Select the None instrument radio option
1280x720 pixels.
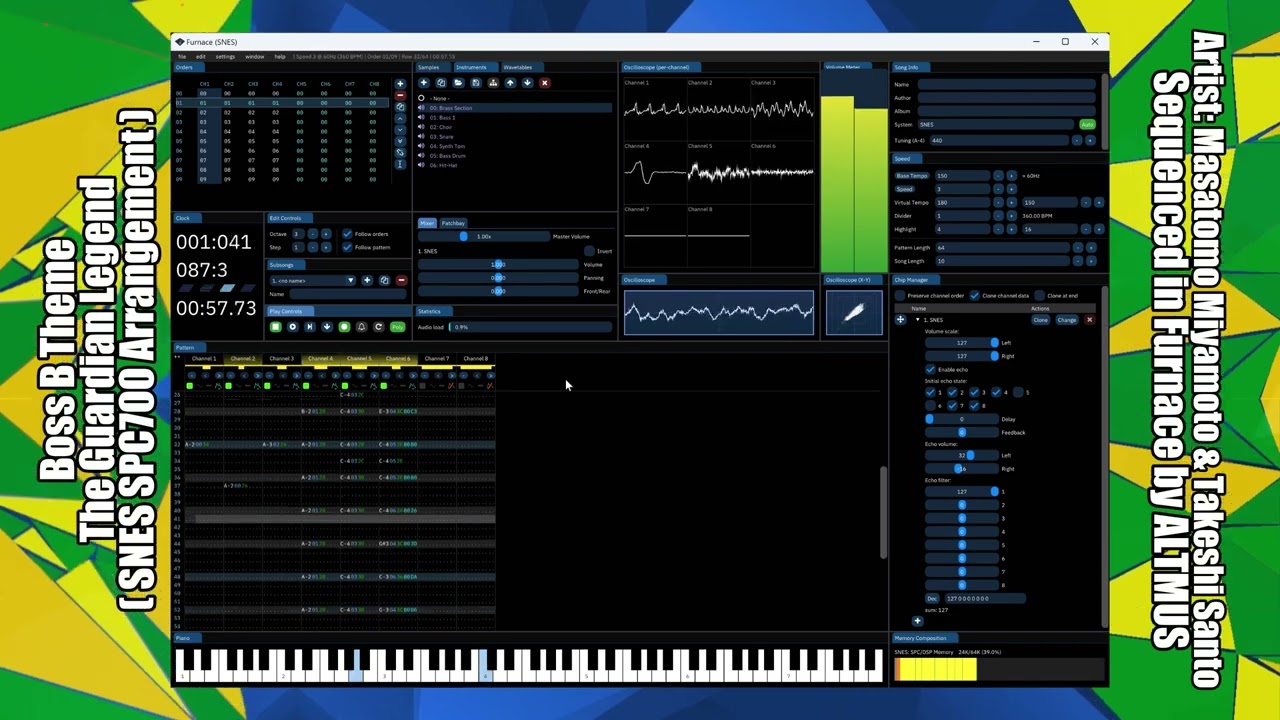pyautogui.click(x=421, y=98)
